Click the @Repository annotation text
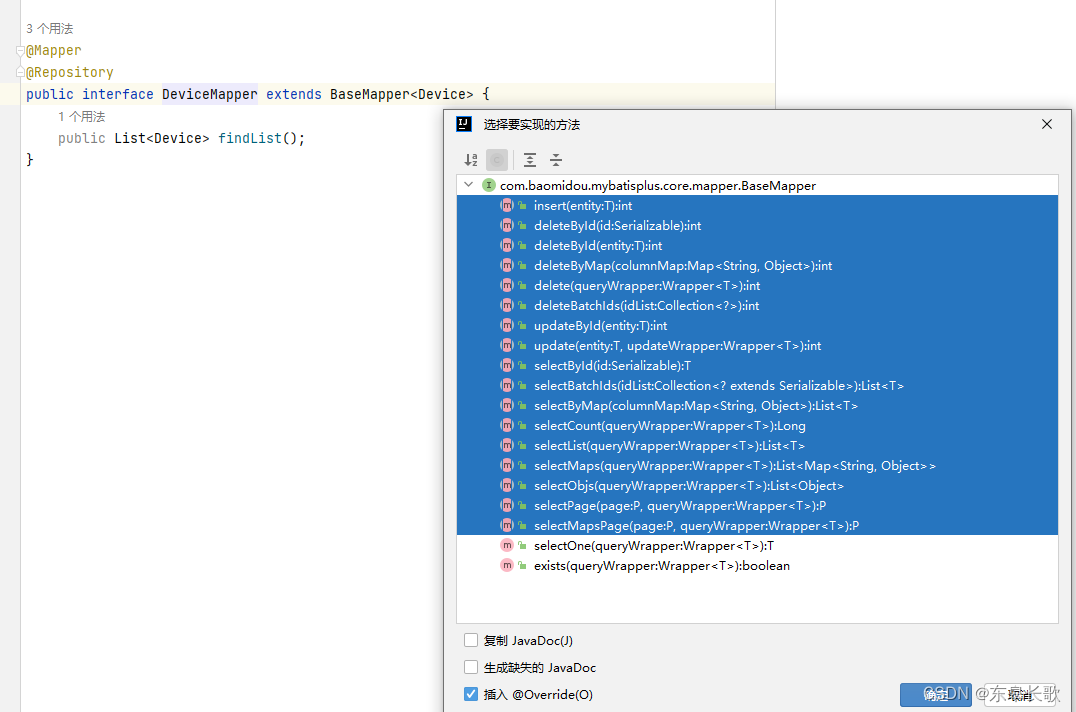1076x712 pixels. (70, 72)
